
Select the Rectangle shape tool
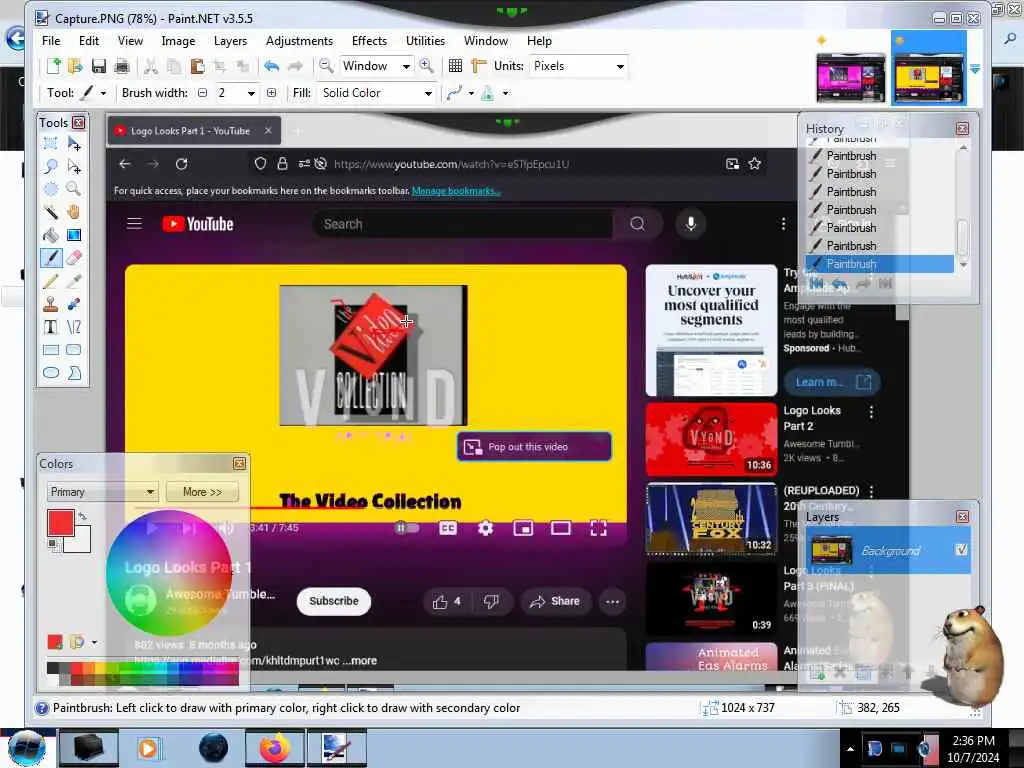pos(50,349)
